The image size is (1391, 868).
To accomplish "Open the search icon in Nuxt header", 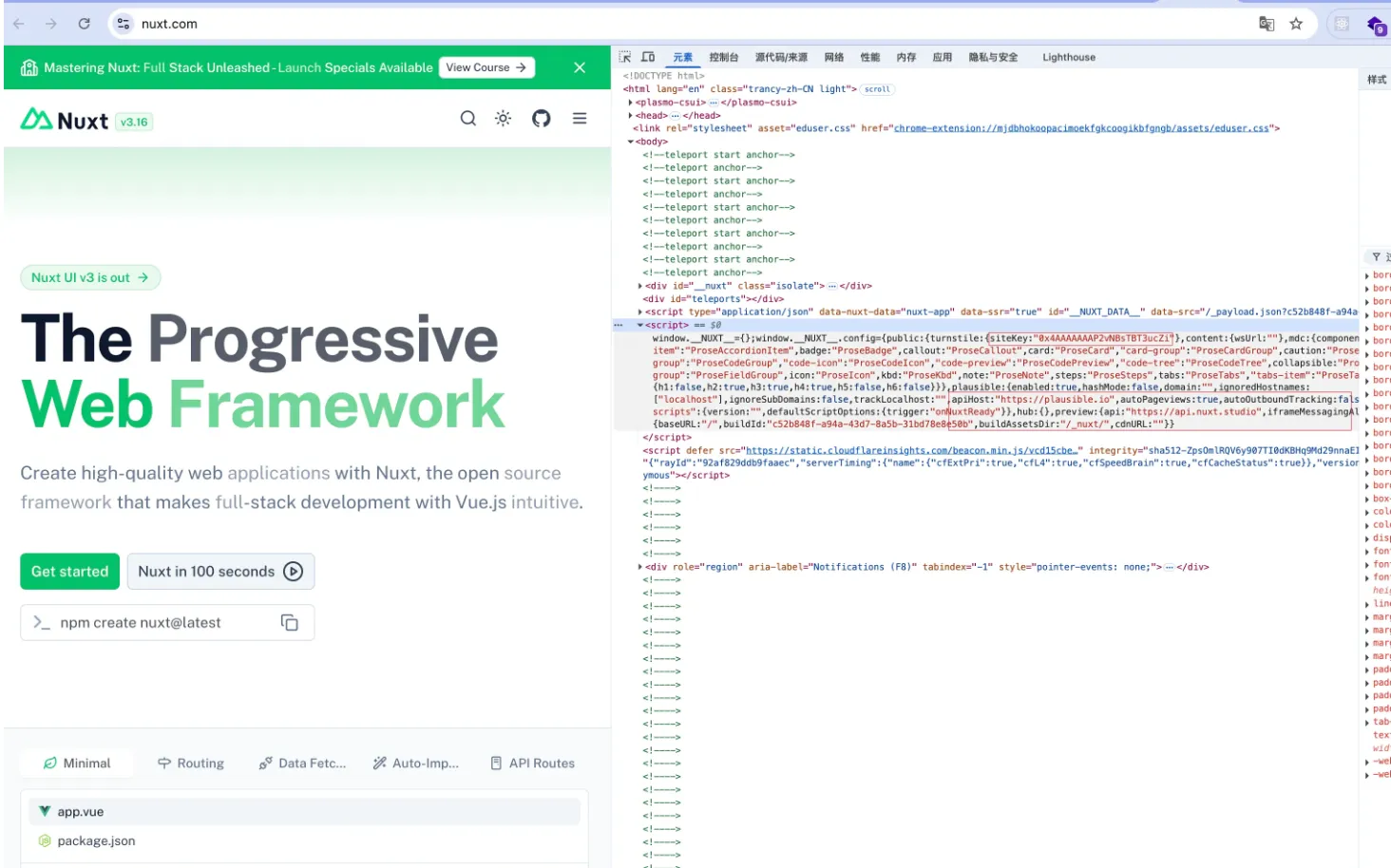I will pos(468,119).
